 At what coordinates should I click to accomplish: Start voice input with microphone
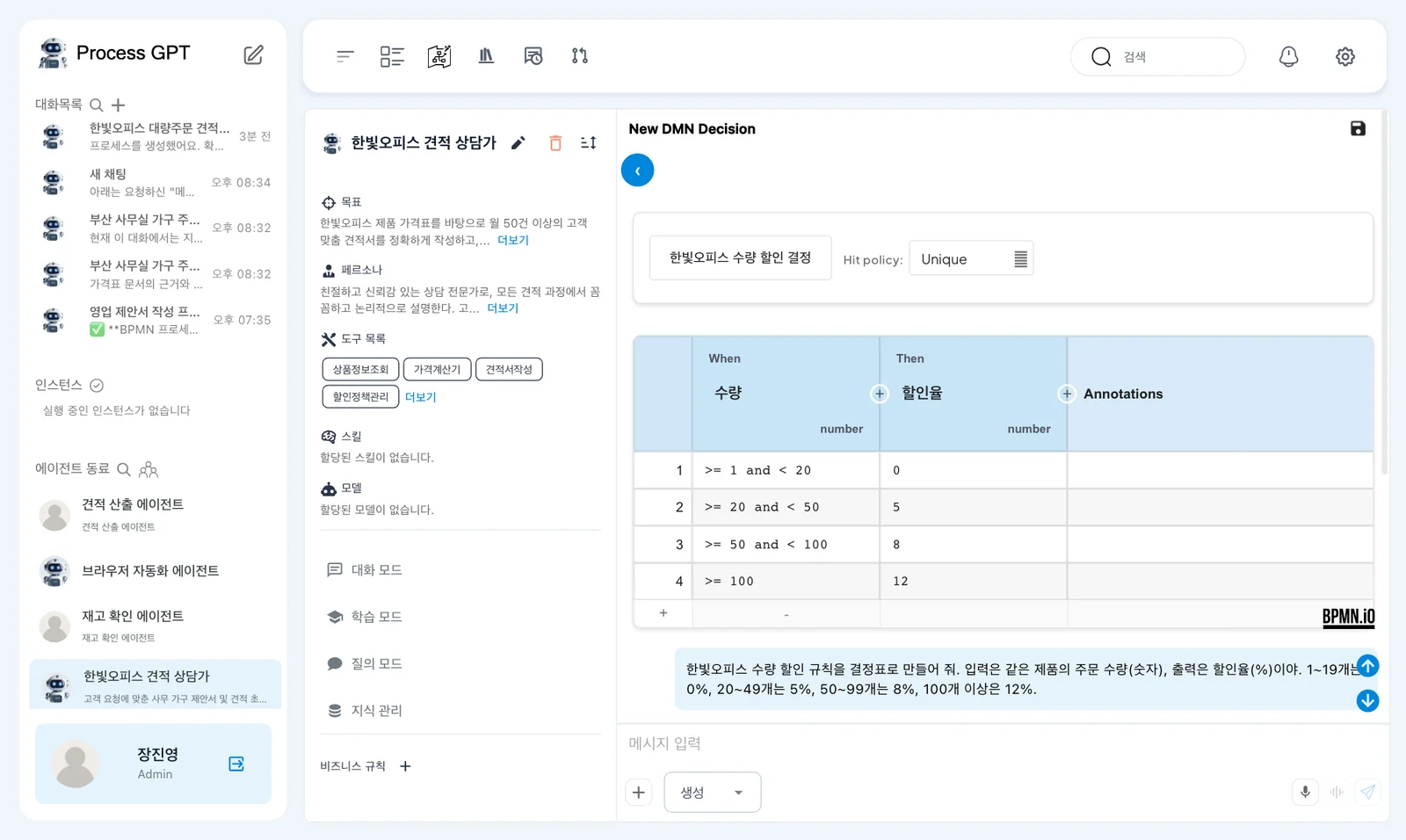coord(1305,793)
